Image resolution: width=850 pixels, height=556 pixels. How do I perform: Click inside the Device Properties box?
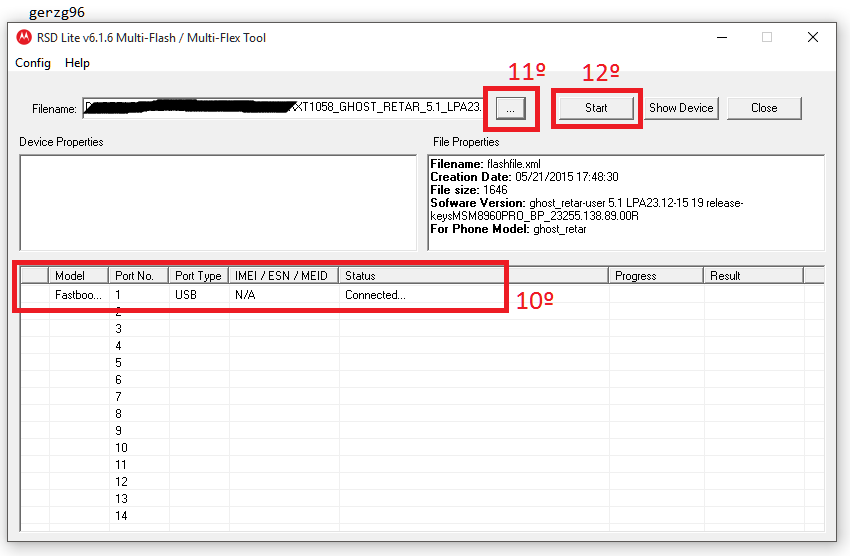pos(217,202)
